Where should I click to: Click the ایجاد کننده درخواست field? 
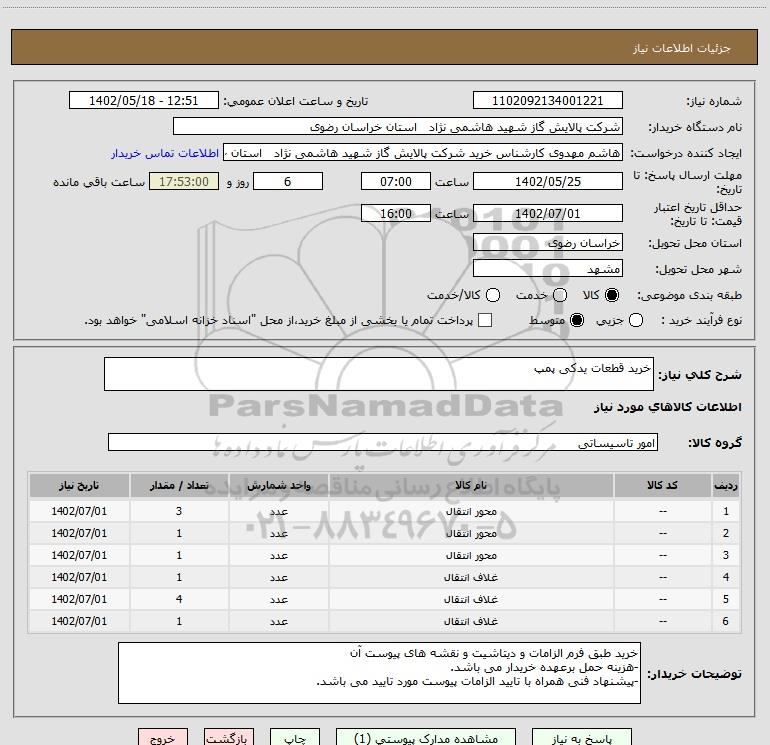coord(423,153)
